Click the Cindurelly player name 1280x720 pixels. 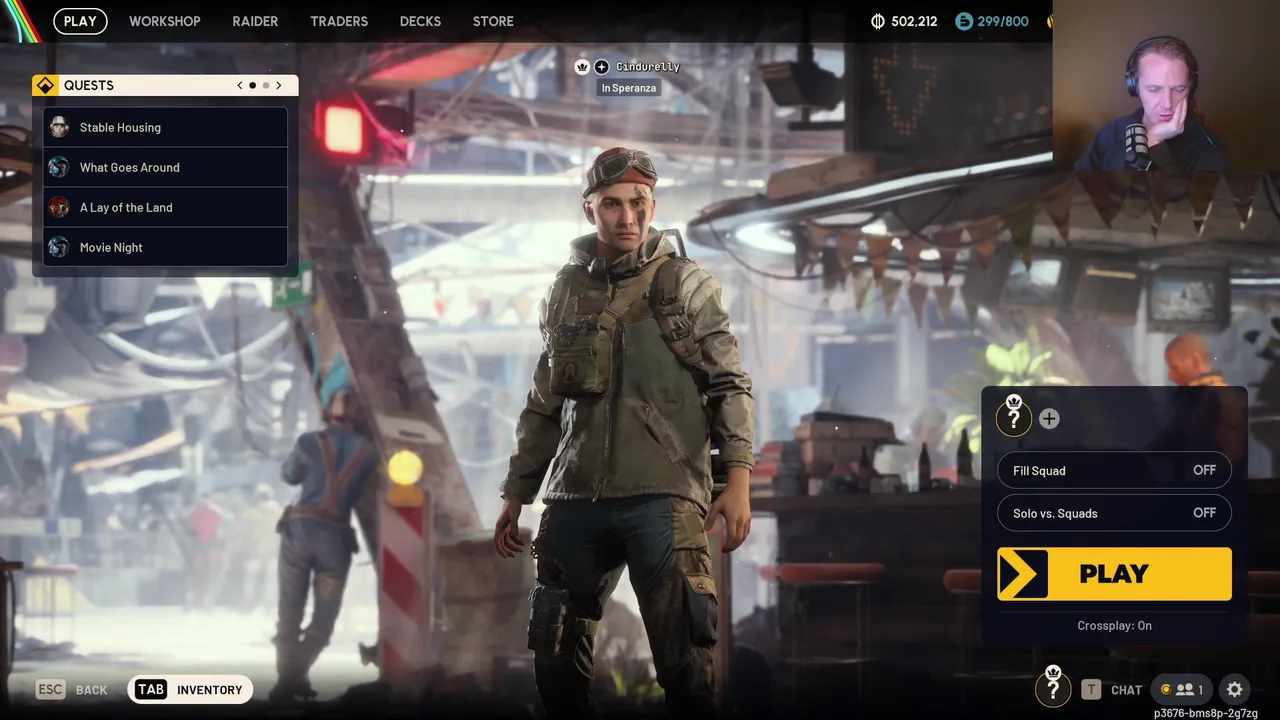pos(647,67)
